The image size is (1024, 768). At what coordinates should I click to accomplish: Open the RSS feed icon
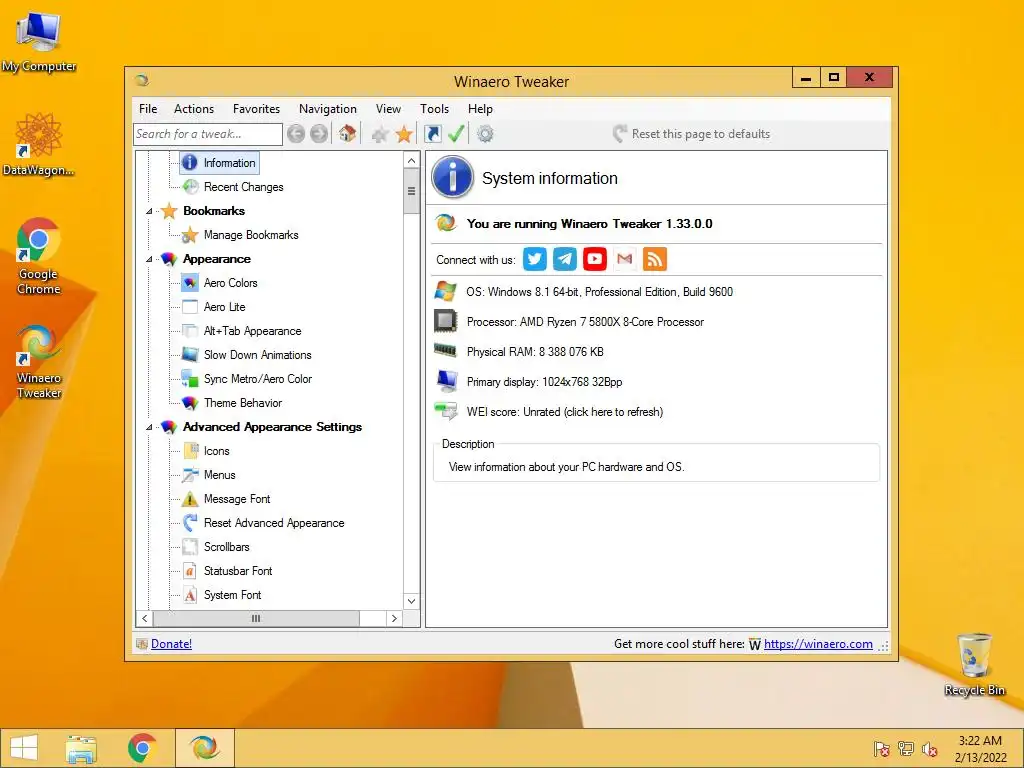point(655,259)
